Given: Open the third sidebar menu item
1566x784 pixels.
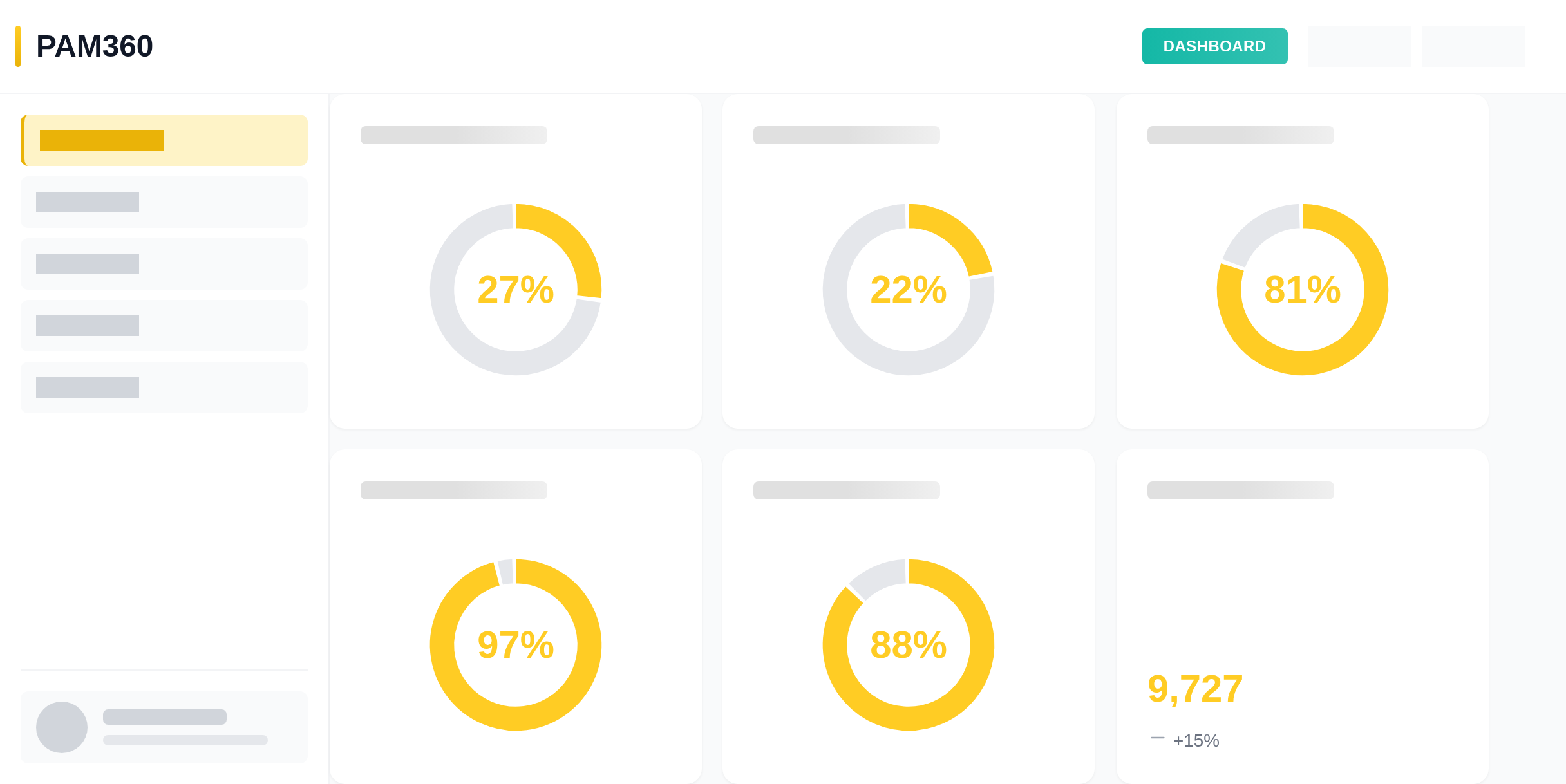Looking at the screenshot, I should coord(164,264).
